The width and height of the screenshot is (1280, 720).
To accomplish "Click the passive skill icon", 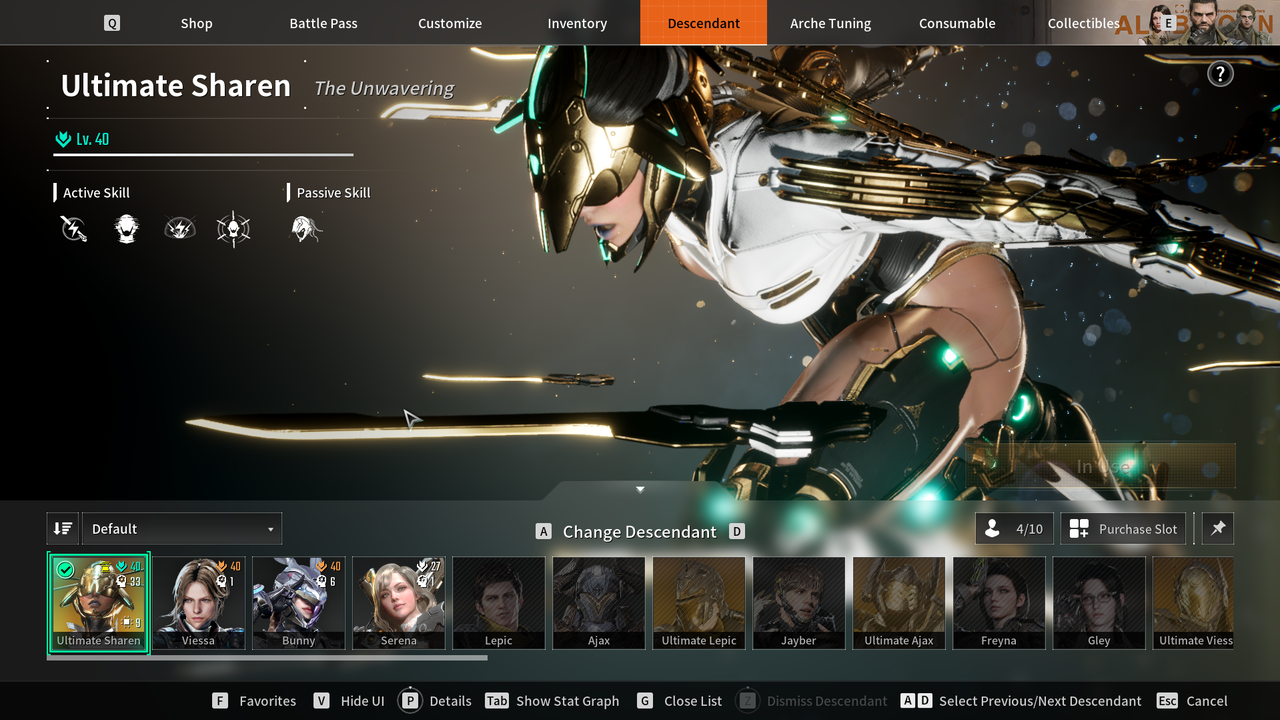I will coord(306,229).
